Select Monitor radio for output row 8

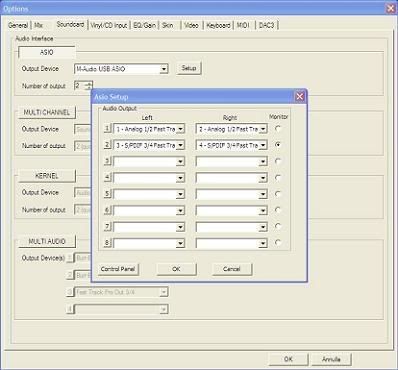tap(278, 243)
